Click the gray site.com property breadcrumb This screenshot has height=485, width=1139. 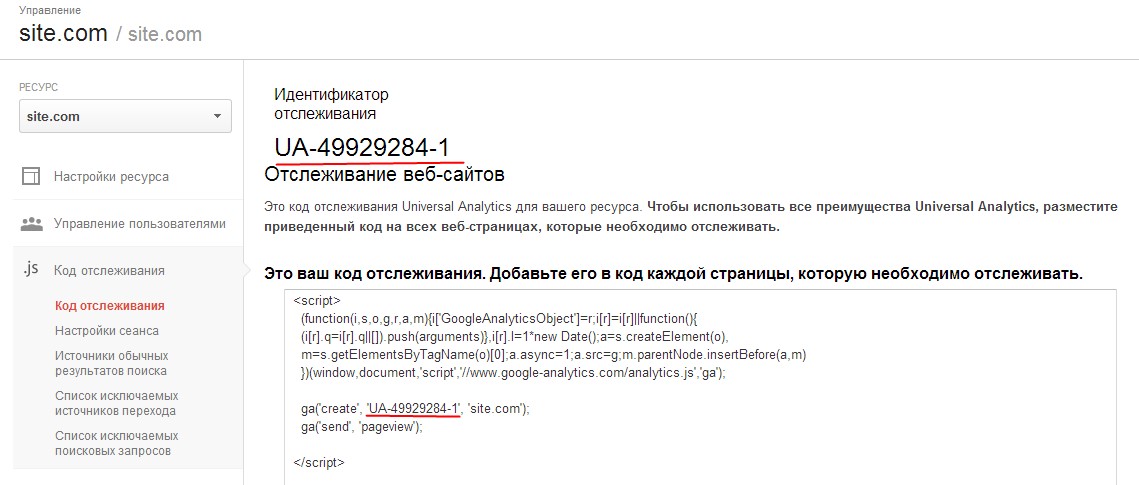pos(165,34)
